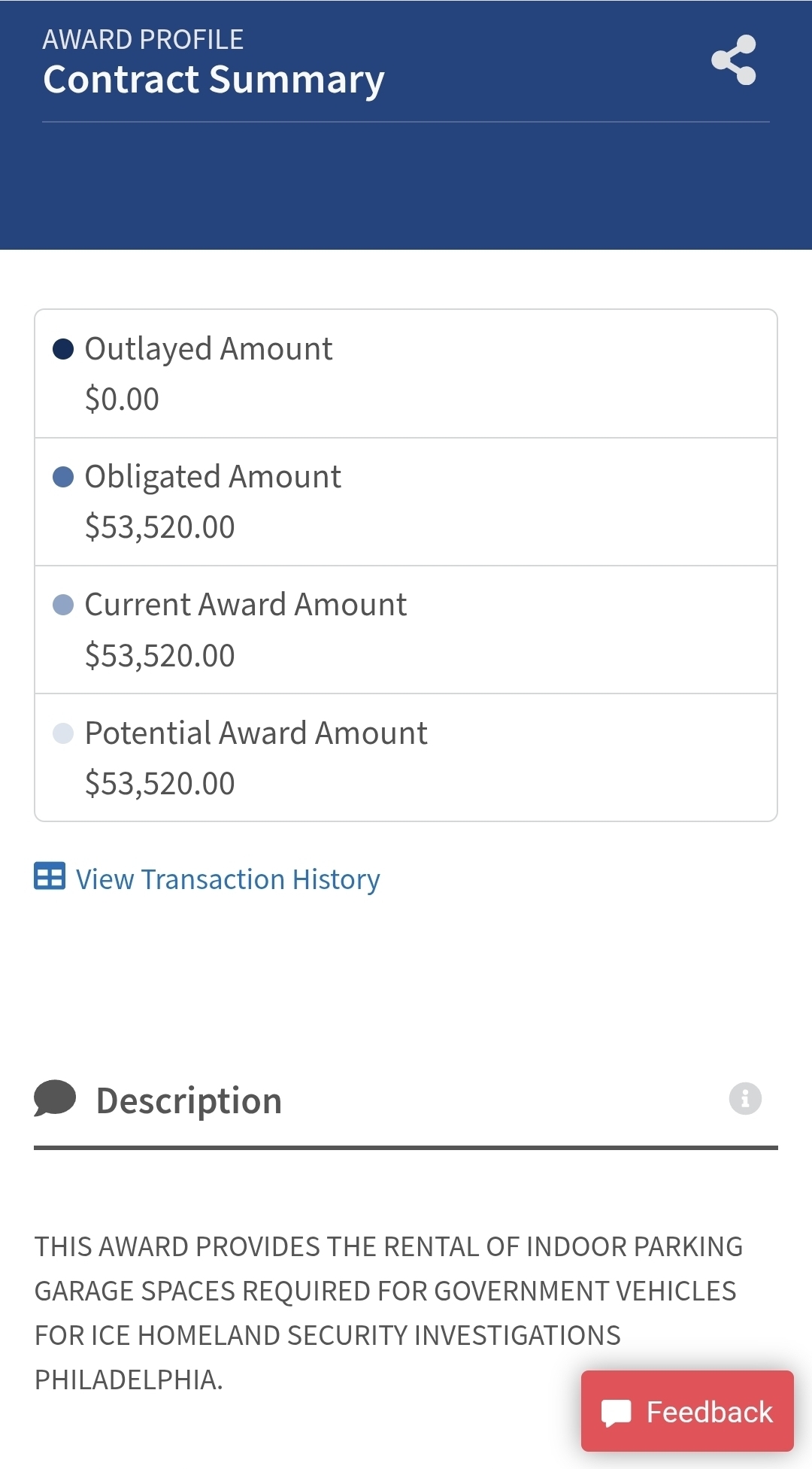The width and height of the screenshot is (812, 1469).
Task: Open View Transaction History link
Action: pos(228,879)
